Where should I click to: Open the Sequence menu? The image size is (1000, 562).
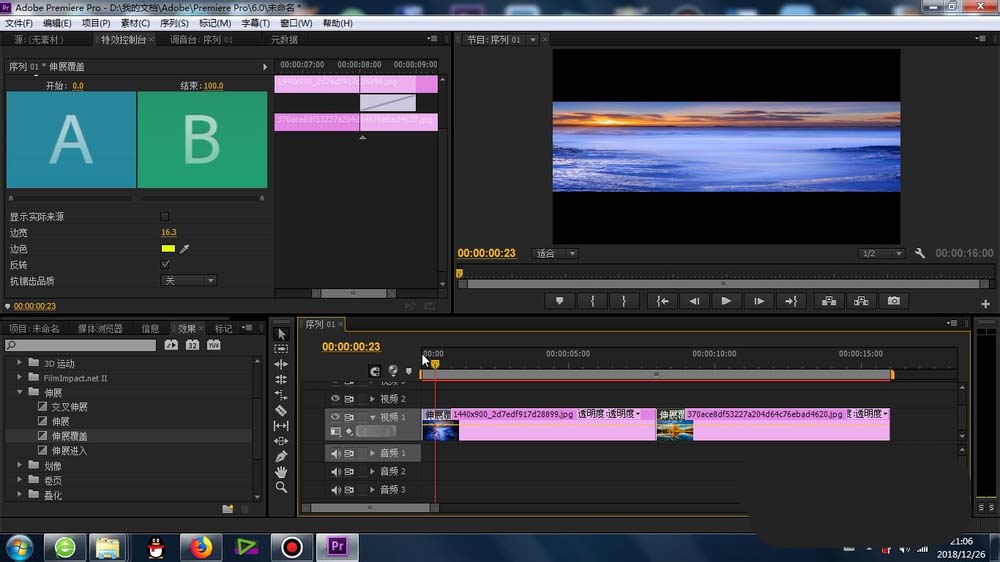tap(174, 23)
